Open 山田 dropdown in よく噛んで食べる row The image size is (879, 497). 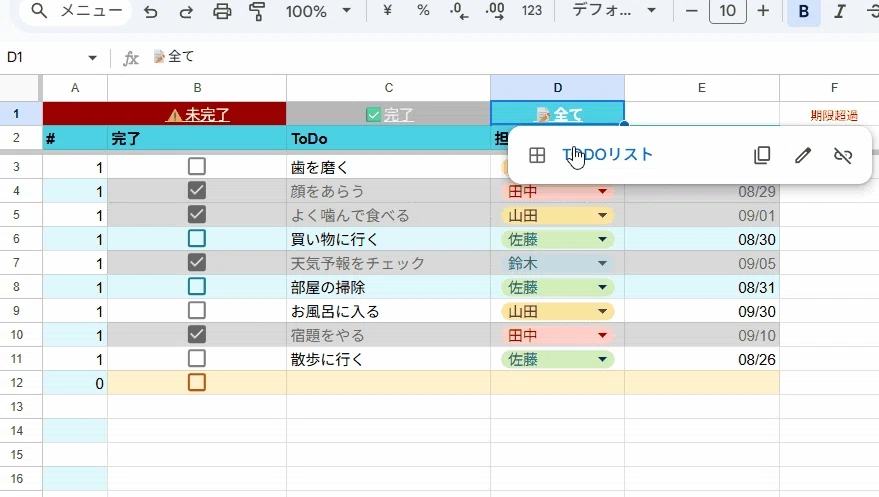click(x=603, y=216)
